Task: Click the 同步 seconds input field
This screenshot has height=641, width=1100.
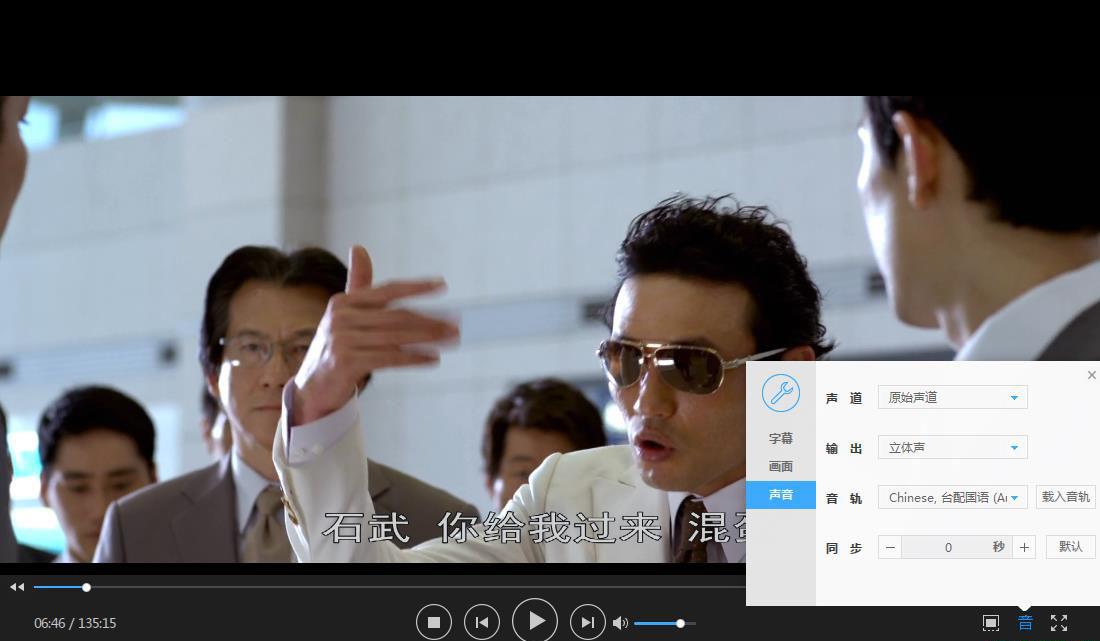Action: (x=957, y=547)
